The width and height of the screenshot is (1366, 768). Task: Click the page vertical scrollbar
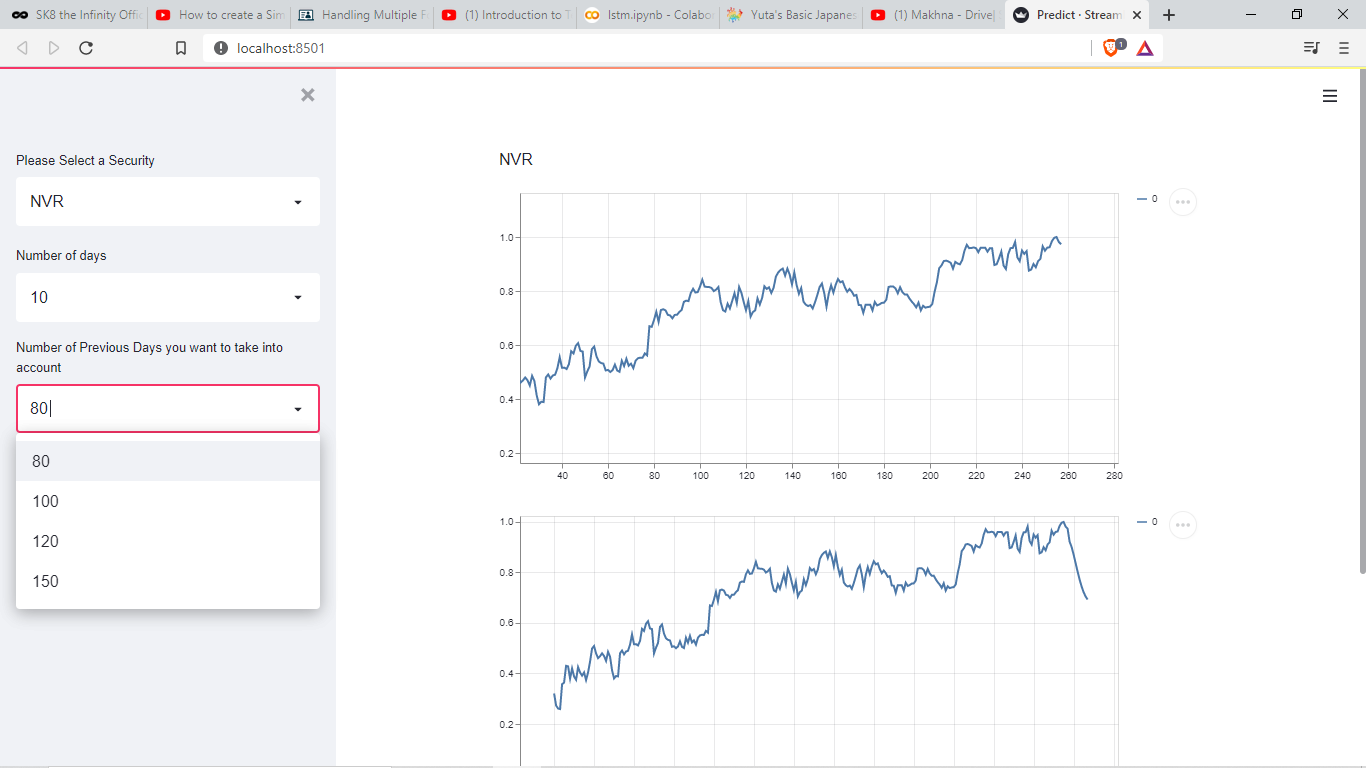click(x=1361, y=320)
